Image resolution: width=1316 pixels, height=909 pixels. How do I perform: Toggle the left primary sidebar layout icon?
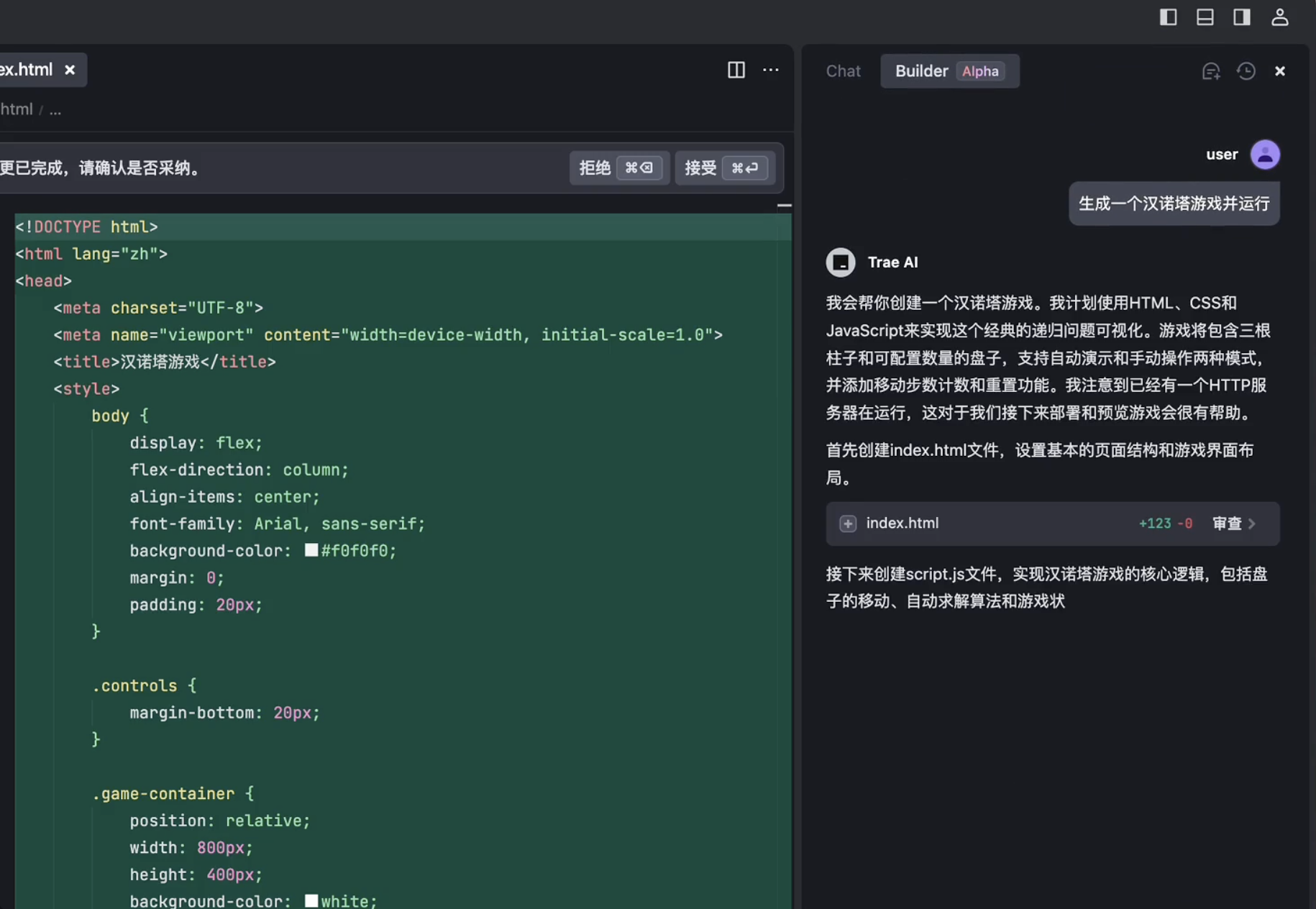(1168, 17)
